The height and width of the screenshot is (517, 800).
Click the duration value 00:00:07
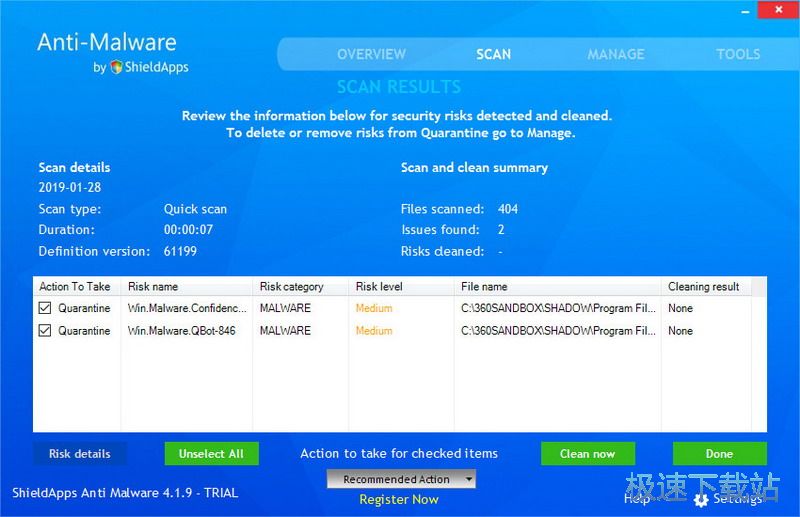pyautogui.click(x=188, y=230)
